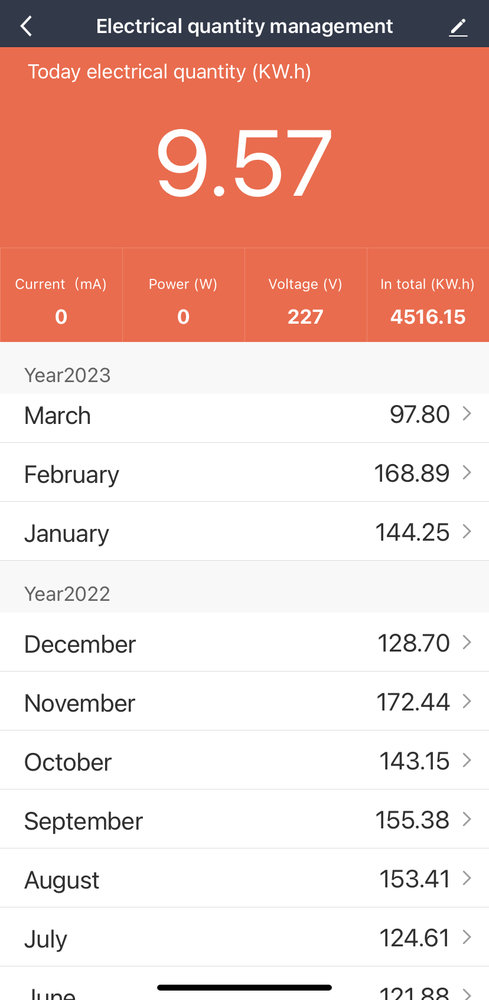The height and width of the screenshot is (1000, 489).
Task: Tap In total 4516.15 cell
Action: coord(428,295)
